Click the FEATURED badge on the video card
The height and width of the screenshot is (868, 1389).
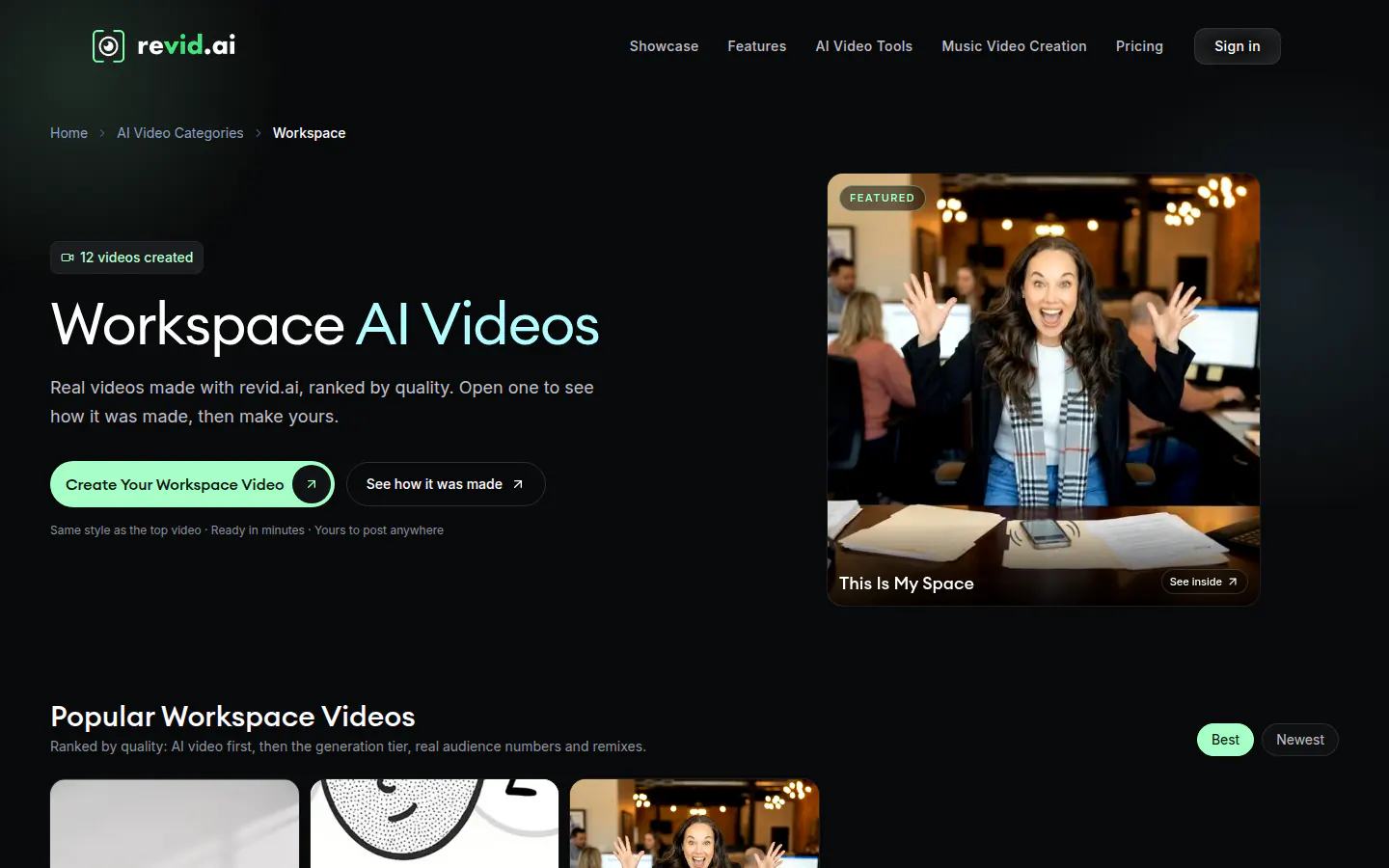coord(882,198)
